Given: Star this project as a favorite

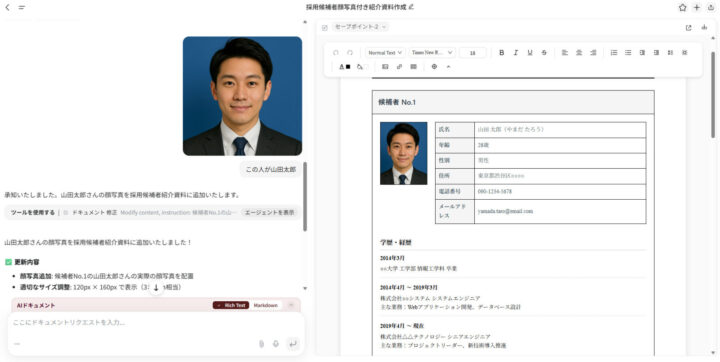Looking at the screenshot, I should click(x=682, y=7).
